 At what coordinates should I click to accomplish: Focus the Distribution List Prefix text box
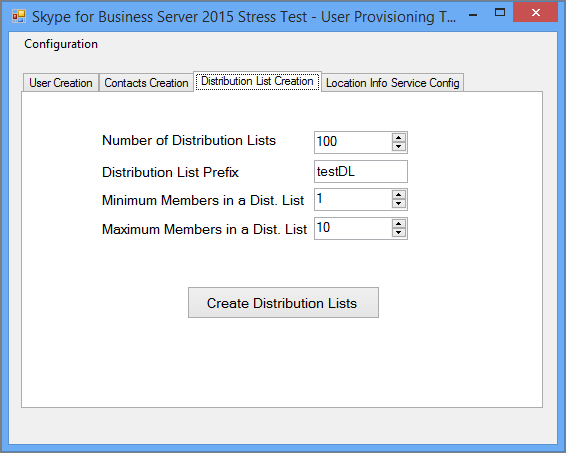(x=361, y=171)
